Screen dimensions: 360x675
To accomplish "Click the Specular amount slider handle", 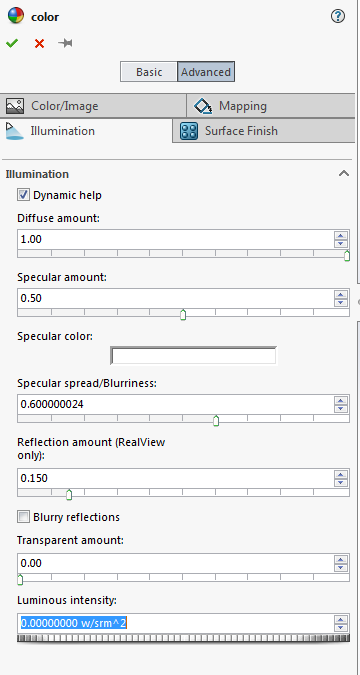I will (x=183, y=315).
